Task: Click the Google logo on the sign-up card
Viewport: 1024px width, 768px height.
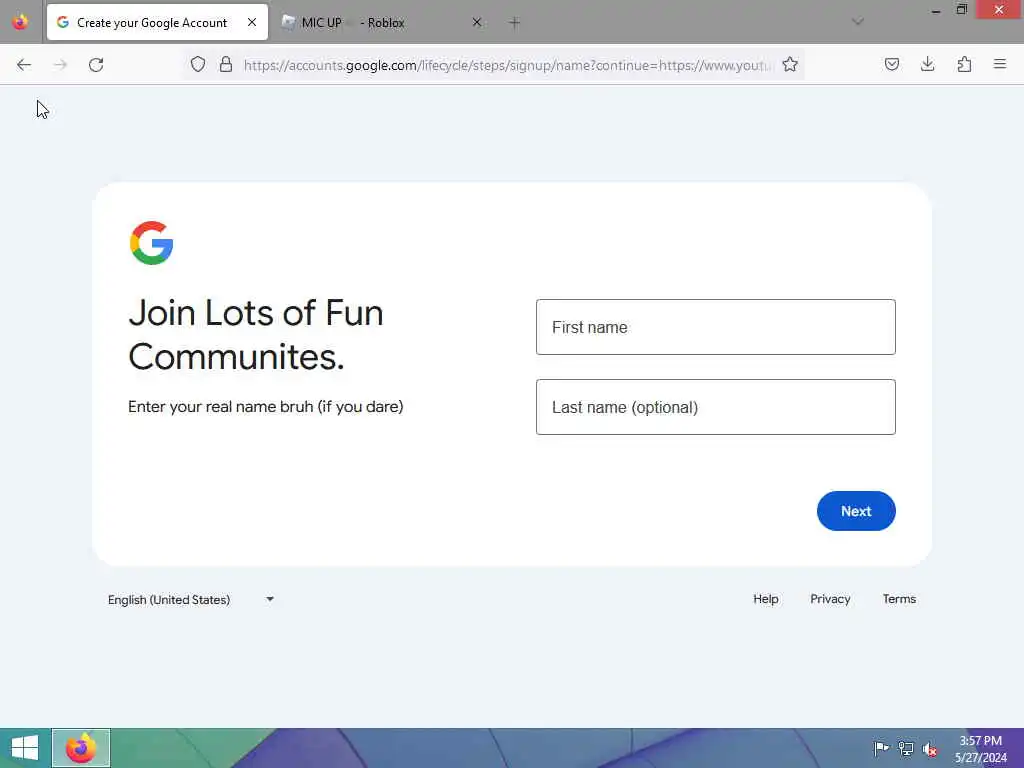Action: [152, 243]
